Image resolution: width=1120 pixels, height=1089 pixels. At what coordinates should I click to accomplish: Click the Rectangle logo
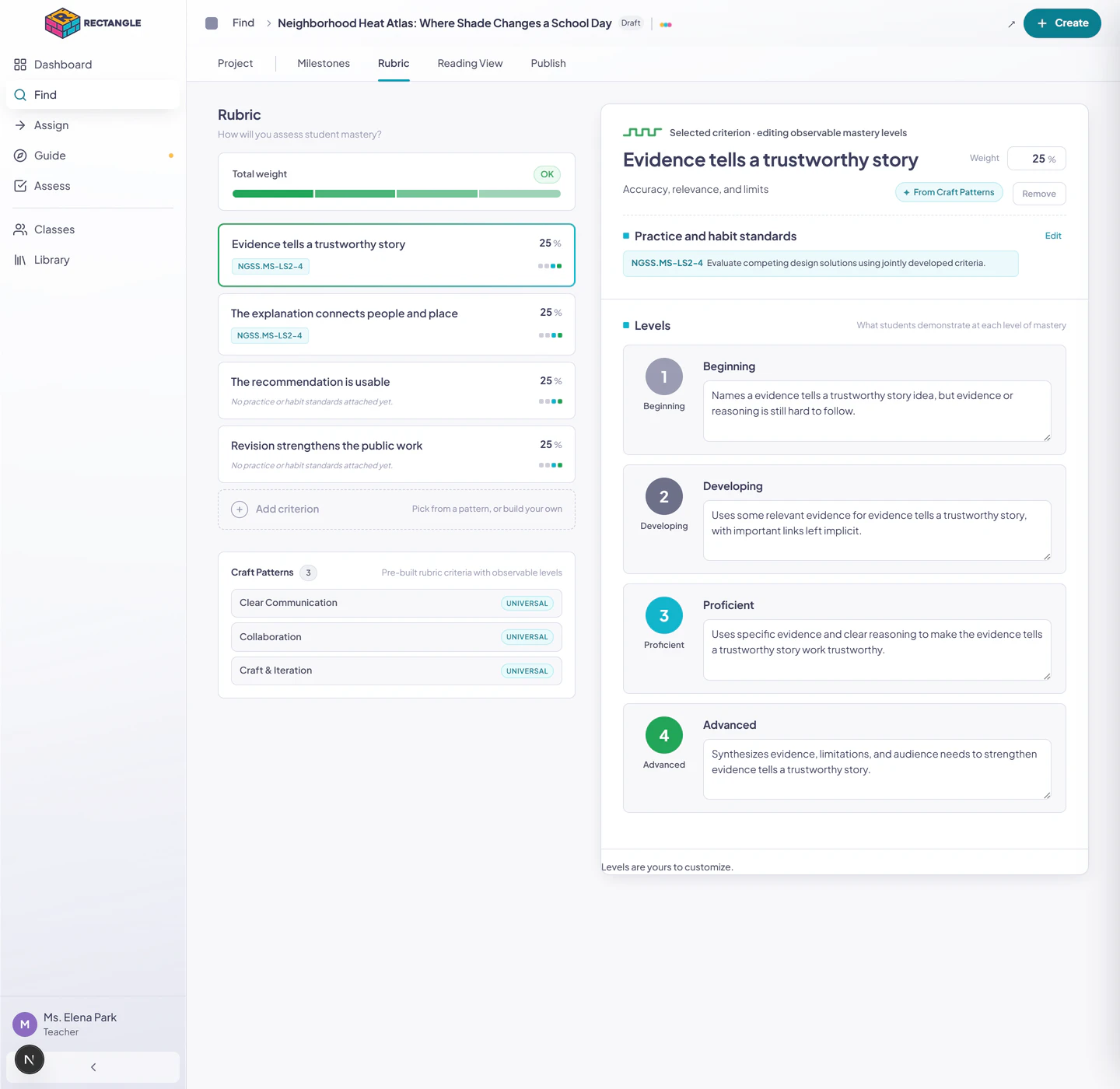point(93,23)
